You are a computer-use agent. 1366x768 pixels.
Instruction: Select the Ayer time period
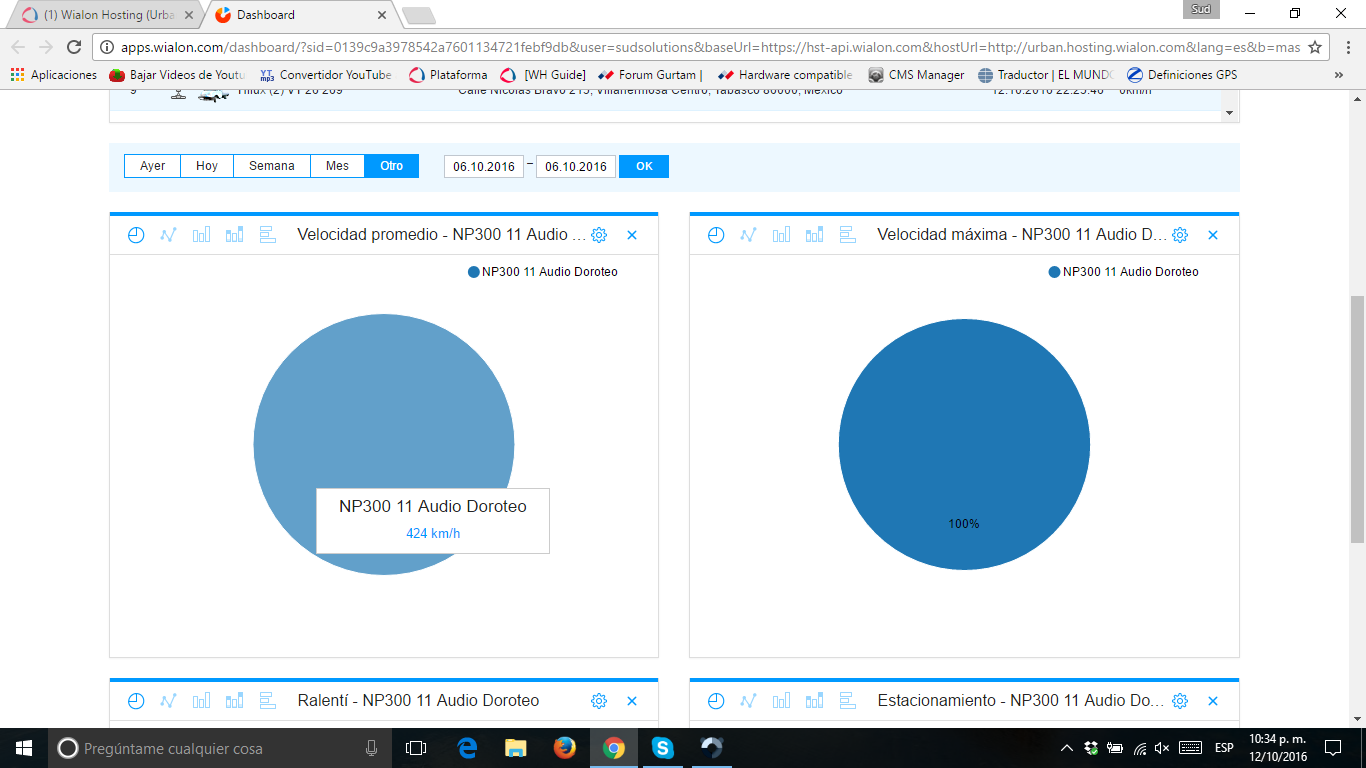pyautogui.click(x=152, y=166)
